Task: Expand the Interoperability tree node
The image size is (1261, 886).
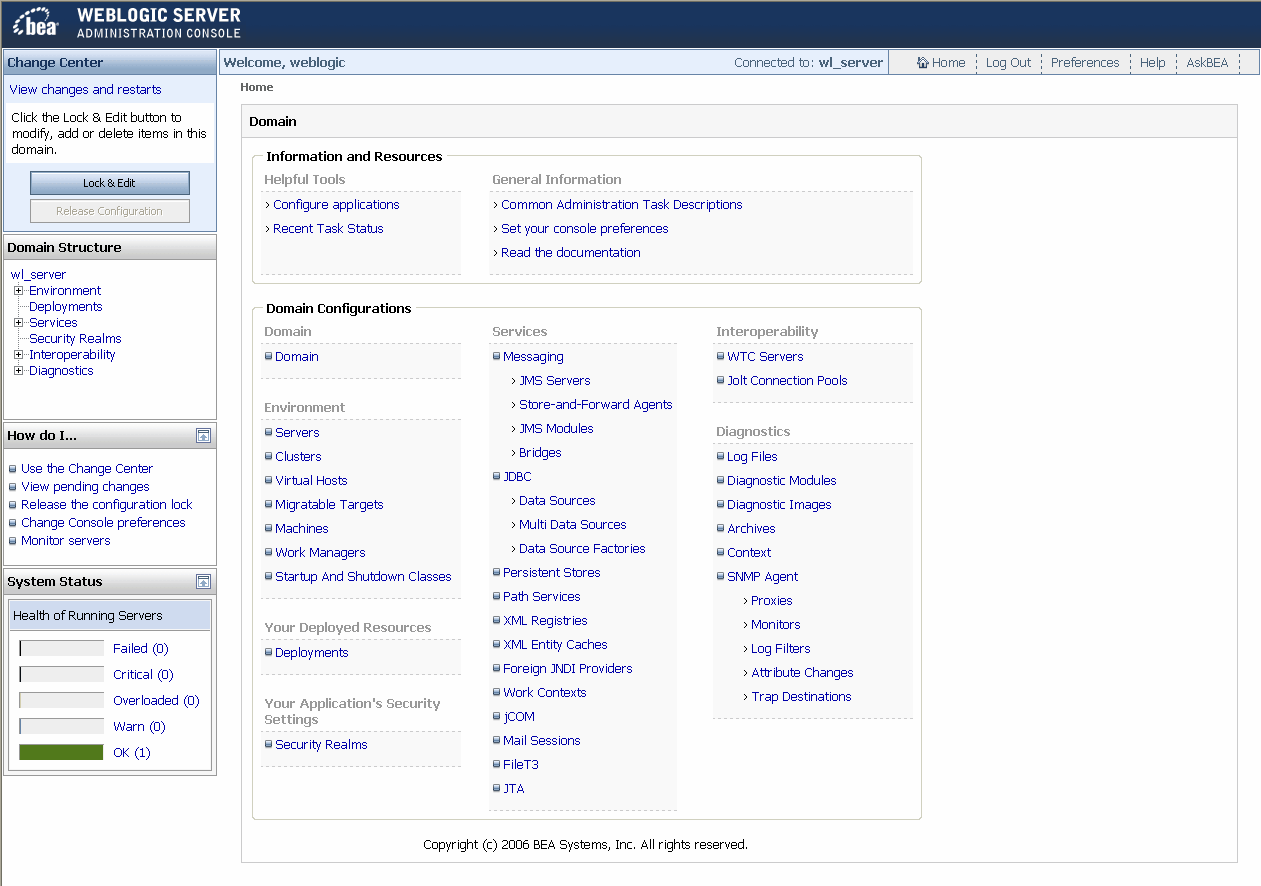Action: coord(18,355)
